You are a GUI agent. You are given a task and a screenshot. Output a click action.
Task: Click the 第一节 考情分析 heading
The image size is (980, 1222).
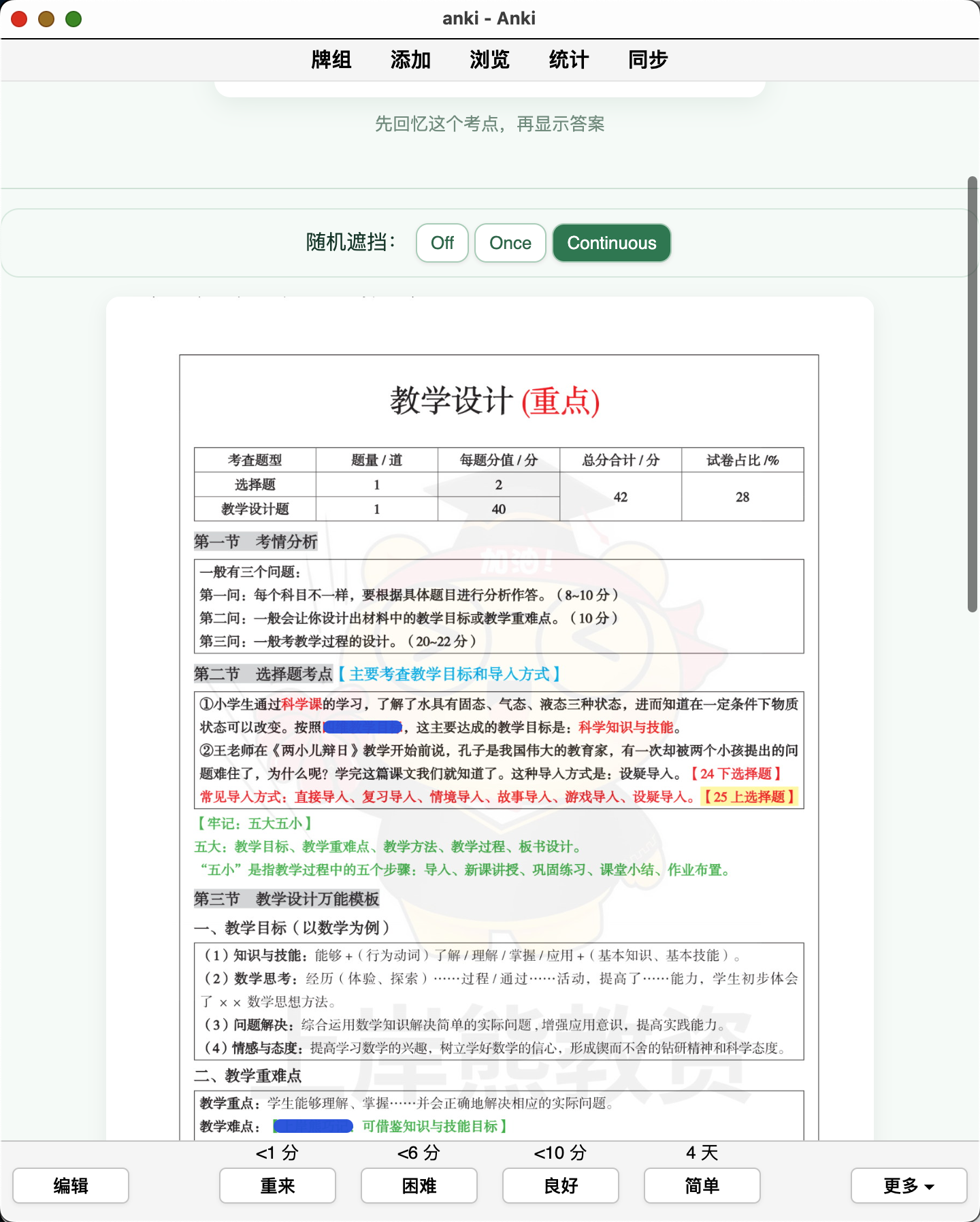coord(256,542)
